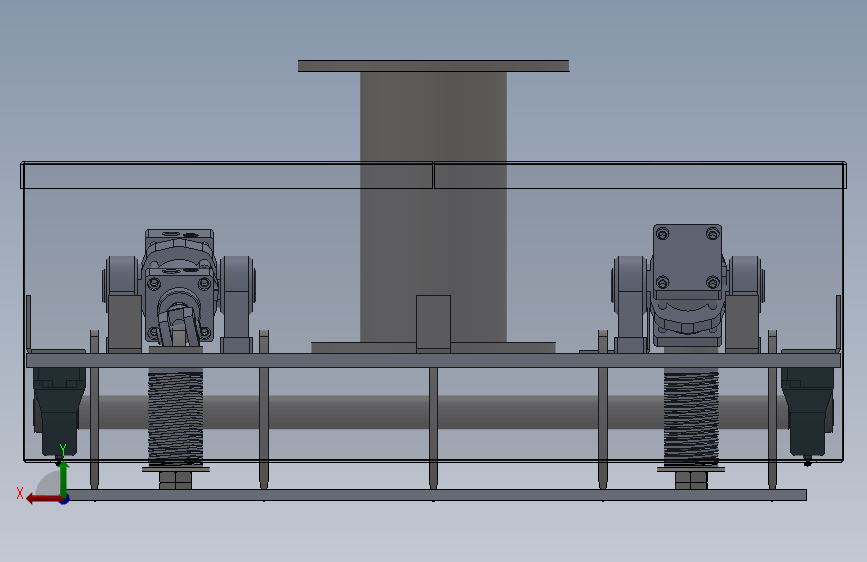This screenshot has height=562, width=867.
Task: Click the green Y axis arrow of the triad
Action: [x=64, y=478]
